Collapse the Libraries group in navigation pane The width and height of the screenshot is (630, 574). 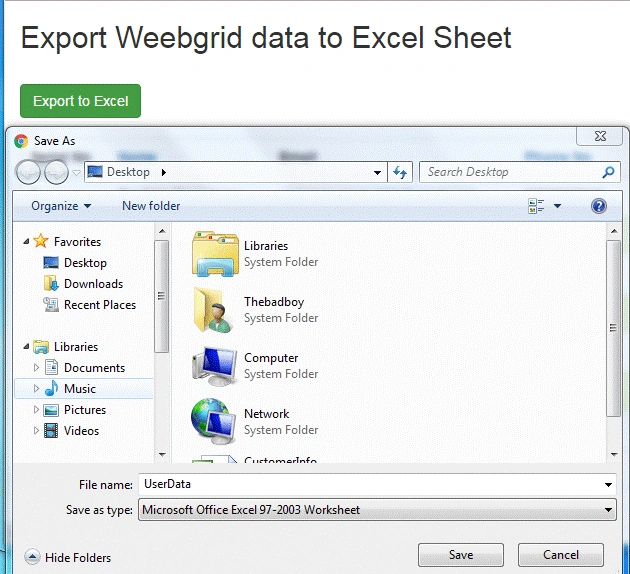coord(26,346)
